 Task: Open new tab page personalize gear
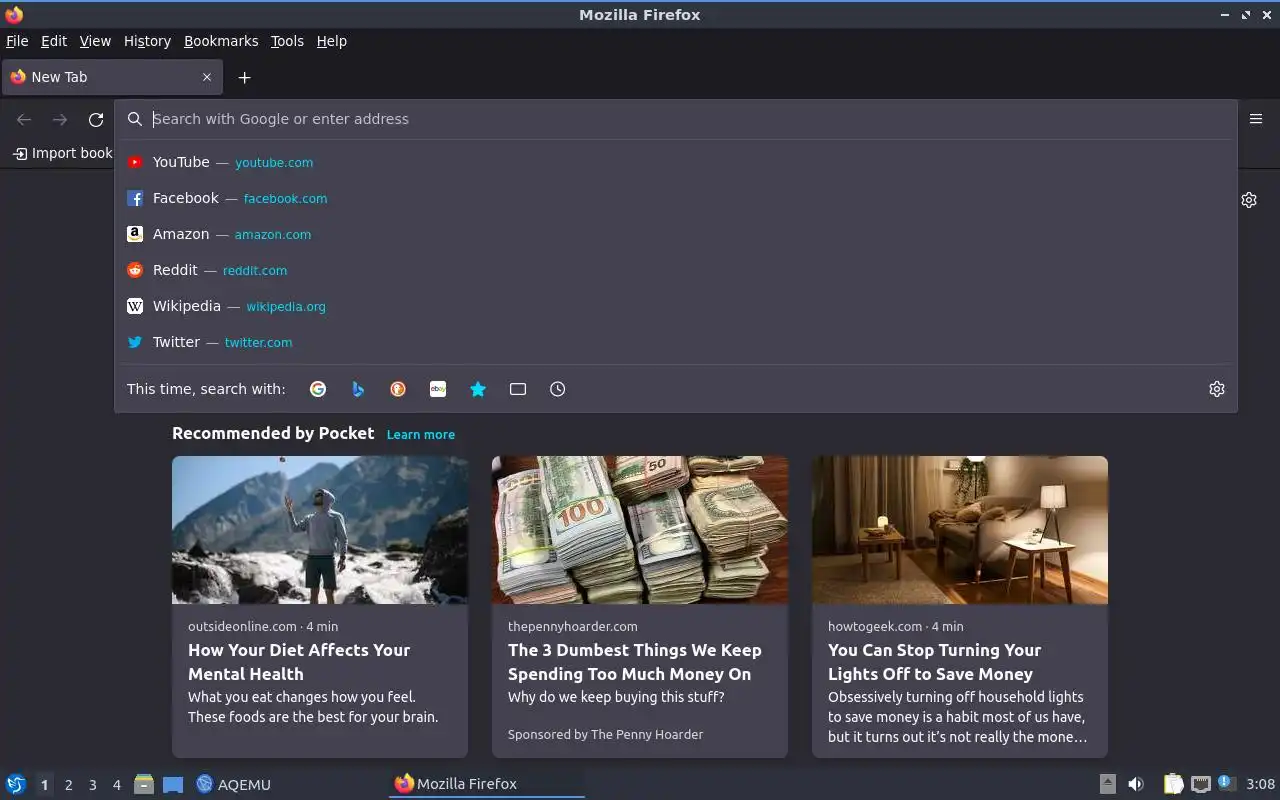click(x=1249, y=200)
